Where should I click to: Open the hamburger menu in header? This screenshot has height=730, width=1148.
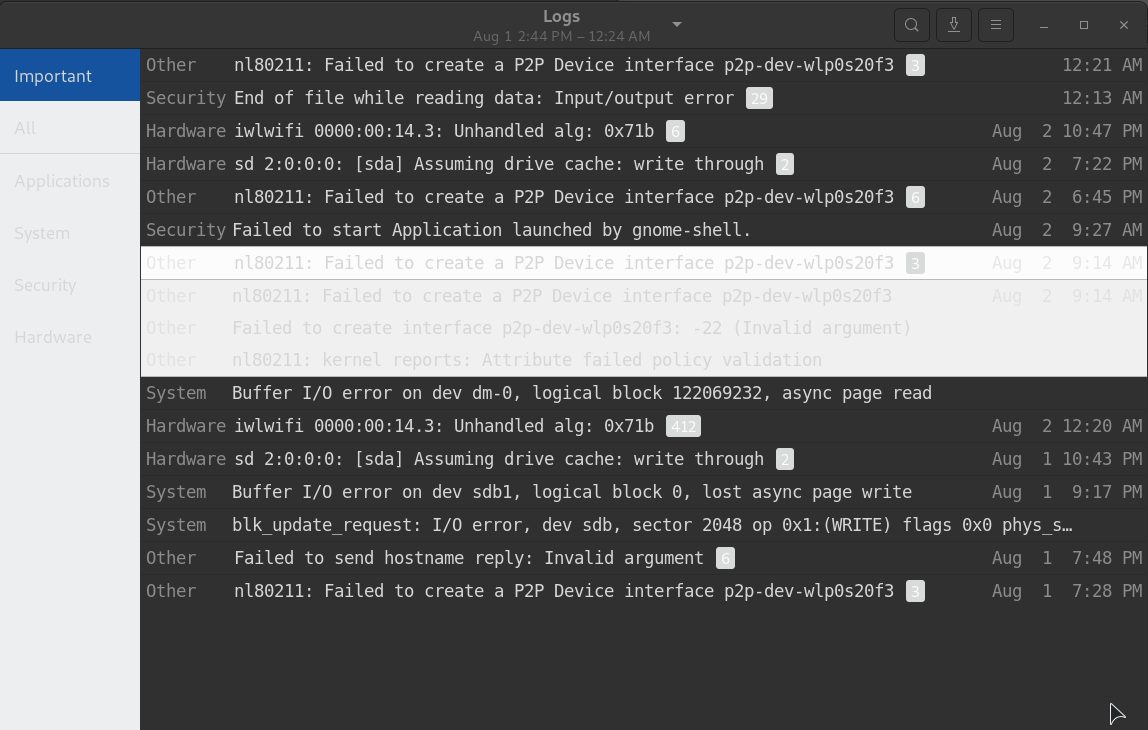pyautogui.click(x=996, y=25)
